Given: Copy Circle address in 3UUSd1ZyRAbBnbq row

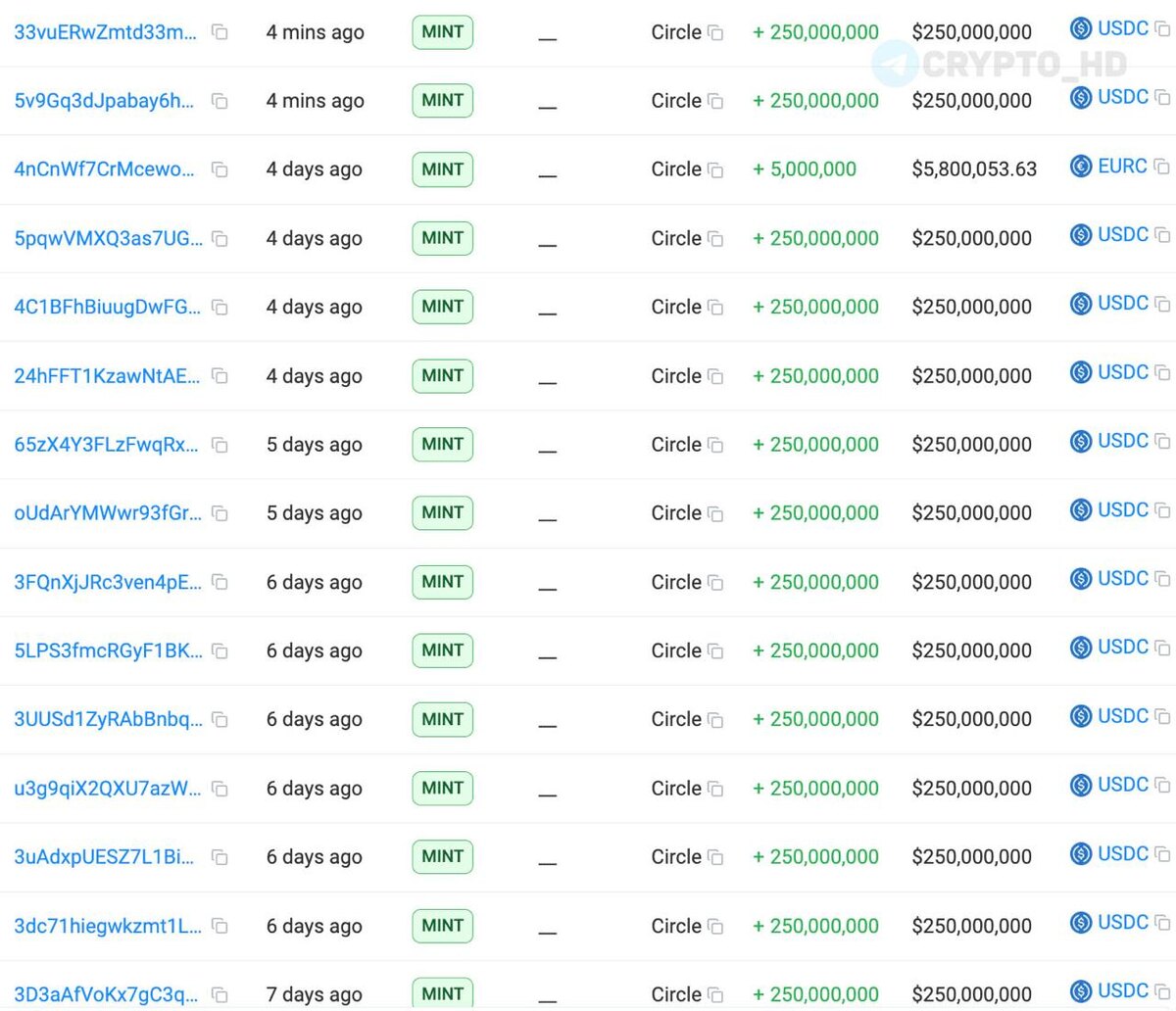Looking at the screenshot, I should (x=715, y=720).
